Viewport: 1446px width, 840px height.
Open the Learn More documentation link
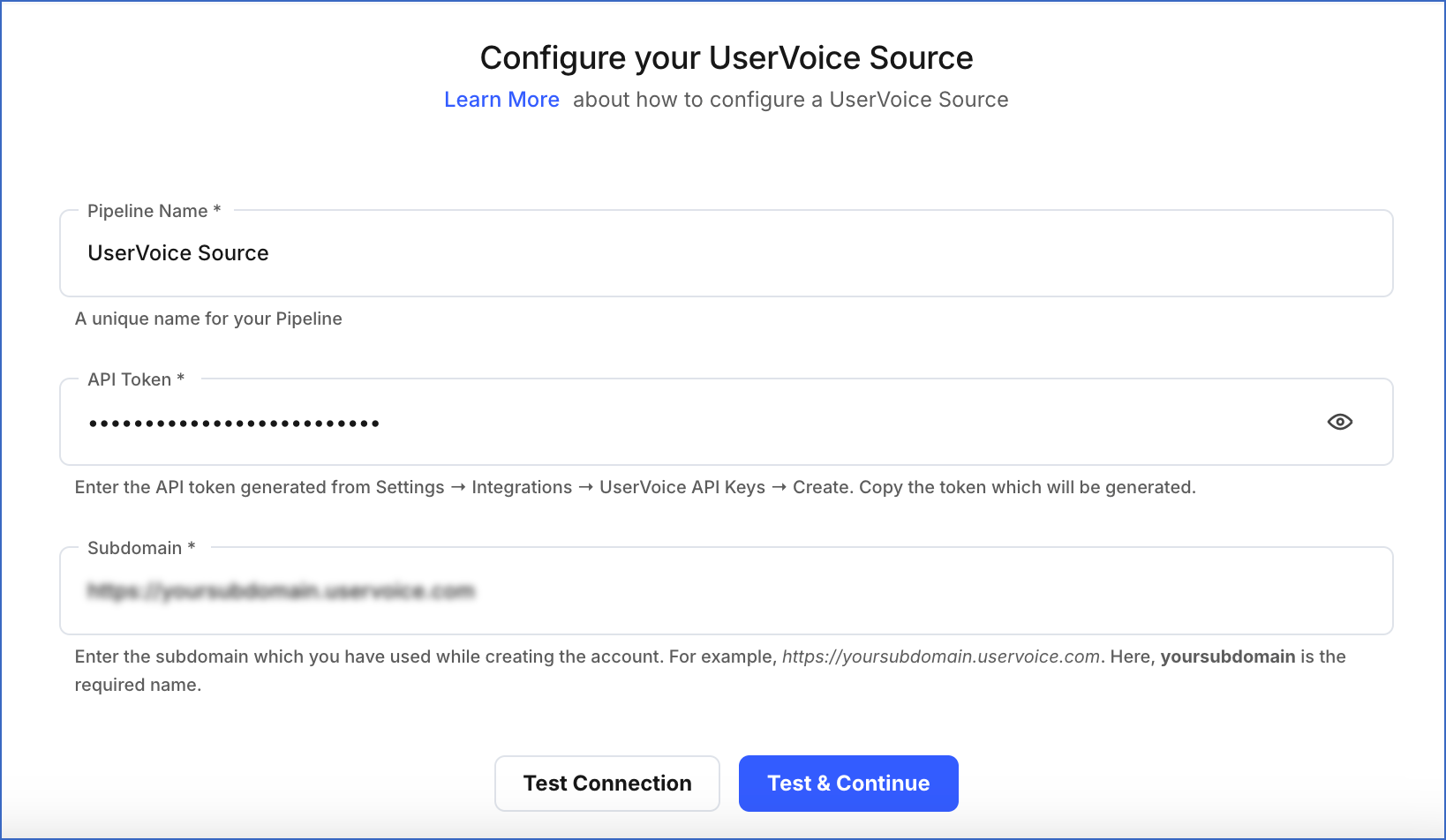(501, 99)
